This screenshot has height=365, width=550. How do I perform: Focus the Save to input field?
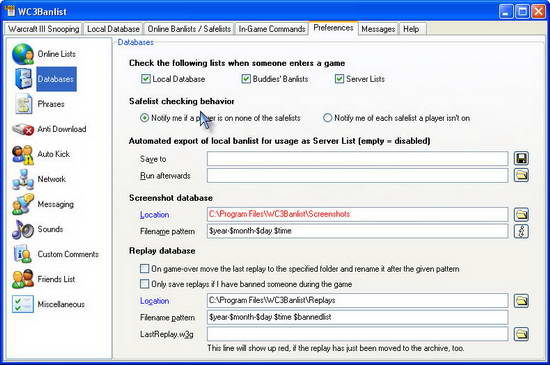coord(357,158)
